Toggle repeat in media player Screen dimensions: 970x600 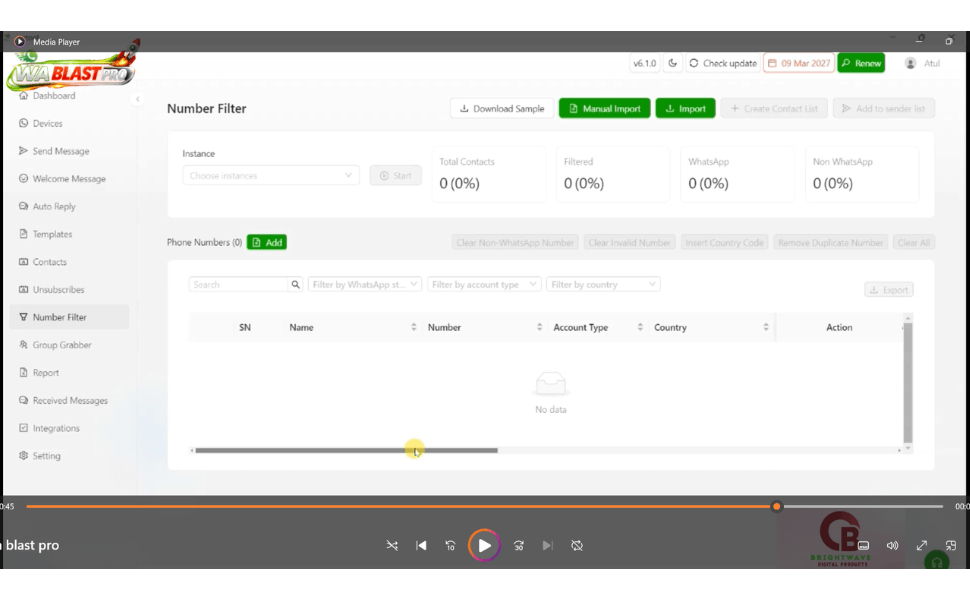click(577, 546)
